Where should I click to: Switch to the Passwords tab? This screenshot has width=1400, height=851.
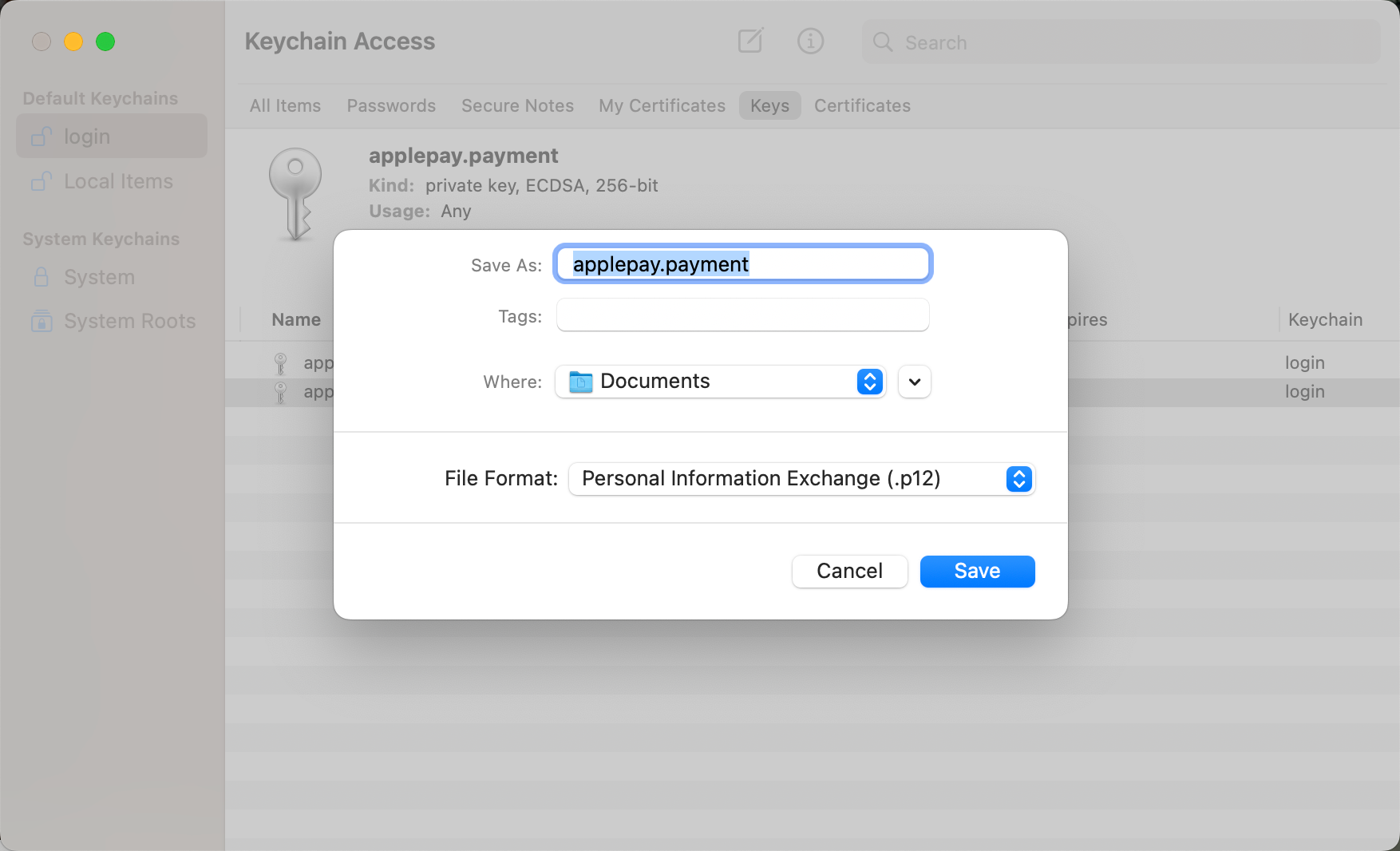pyautogui.click(x=391, y=105)
